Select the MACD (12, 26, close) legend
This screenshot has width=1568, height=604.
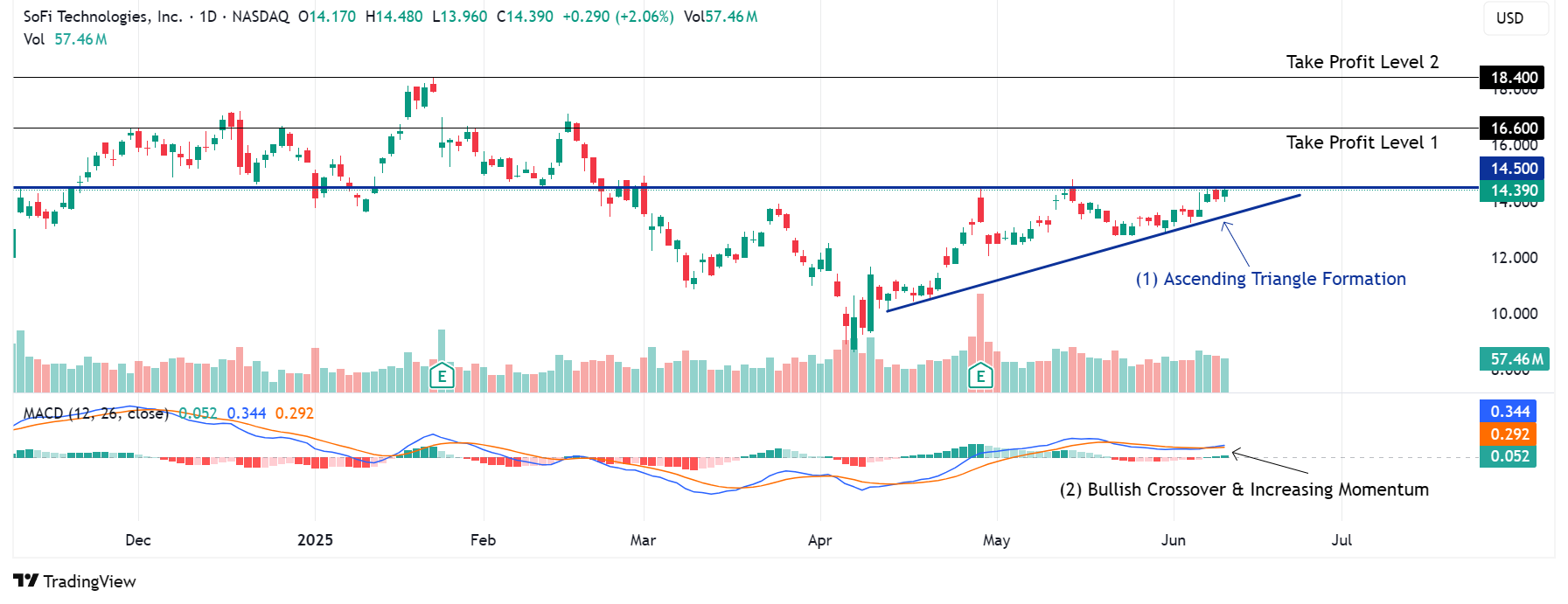(95, 413)
